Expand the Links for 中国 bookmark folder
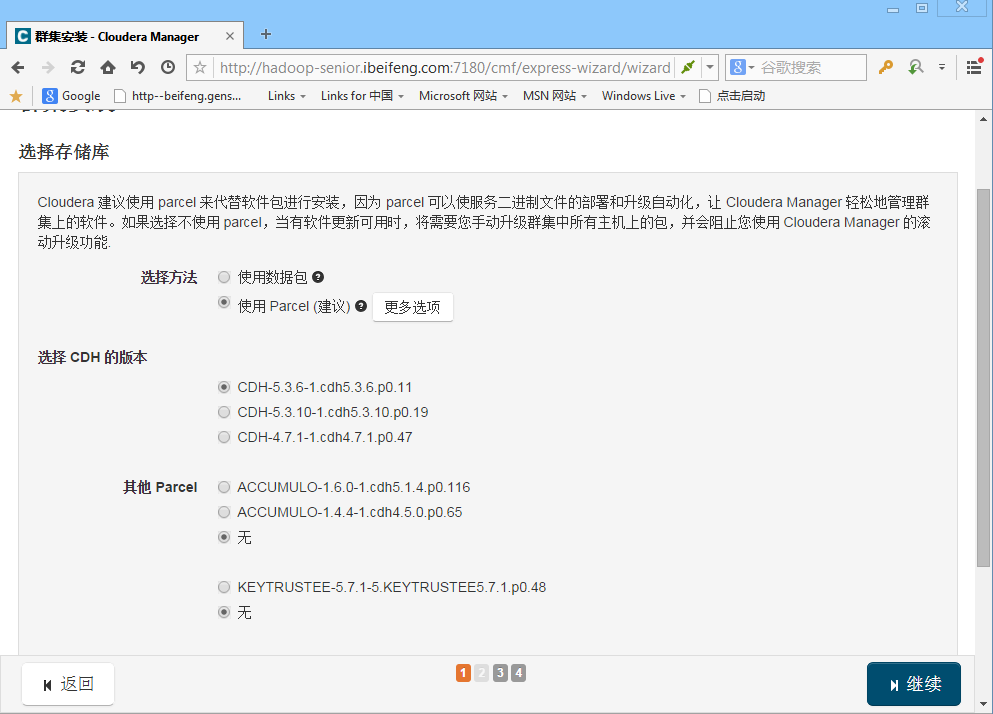This screenshot has height=714, width=993. (x=362, y=96)
